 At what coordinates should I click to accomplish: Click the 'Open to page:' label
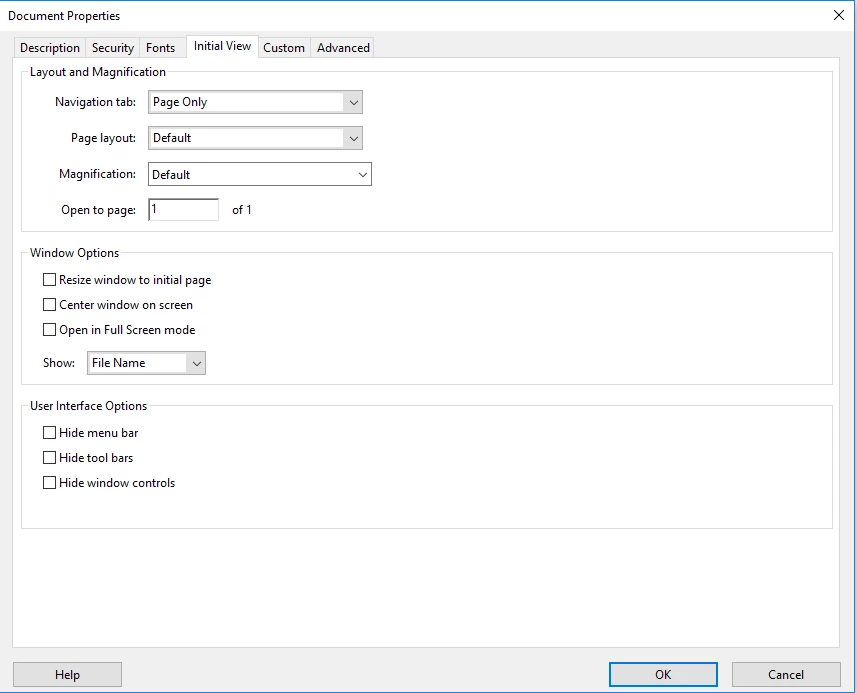point(98,210)
